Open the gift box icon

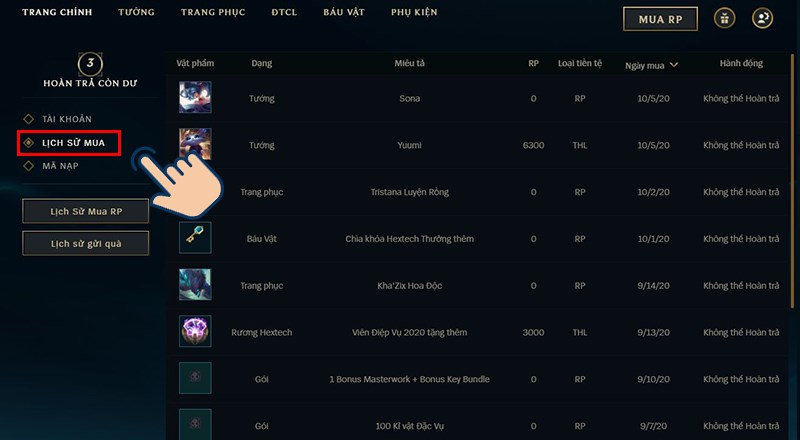724,18
